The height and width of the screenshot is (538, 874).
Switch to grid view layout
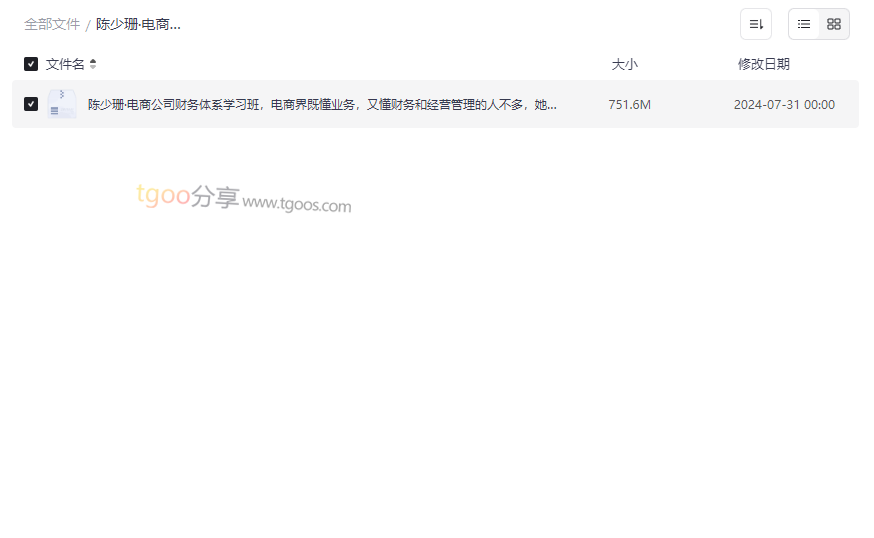[x=834, y=24]
